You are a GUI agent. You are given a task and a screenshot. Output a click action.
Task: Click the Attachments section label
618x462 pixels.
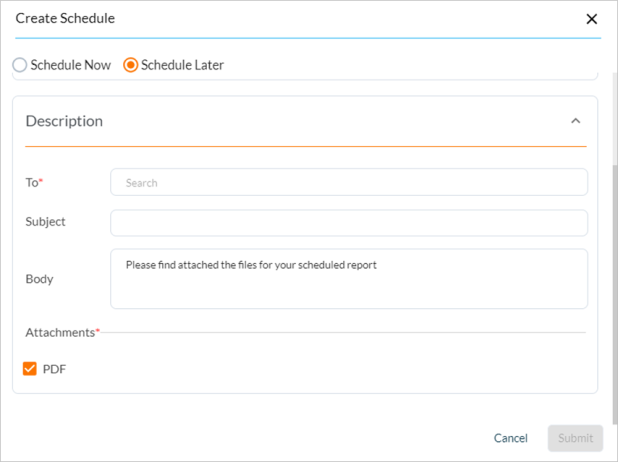(x=59, y=331)
